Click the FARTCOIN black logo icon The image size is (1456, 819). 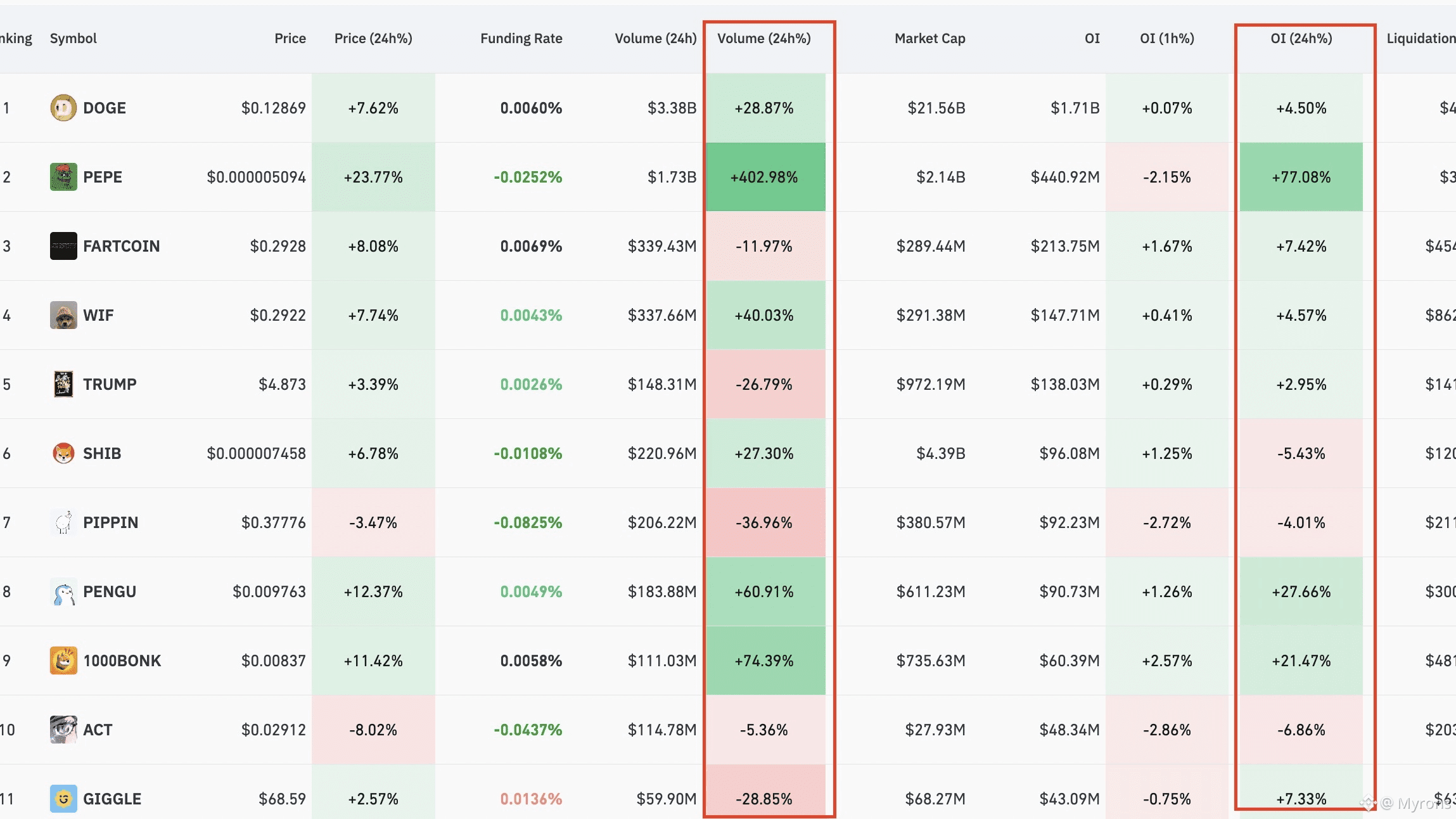[63, 246]
